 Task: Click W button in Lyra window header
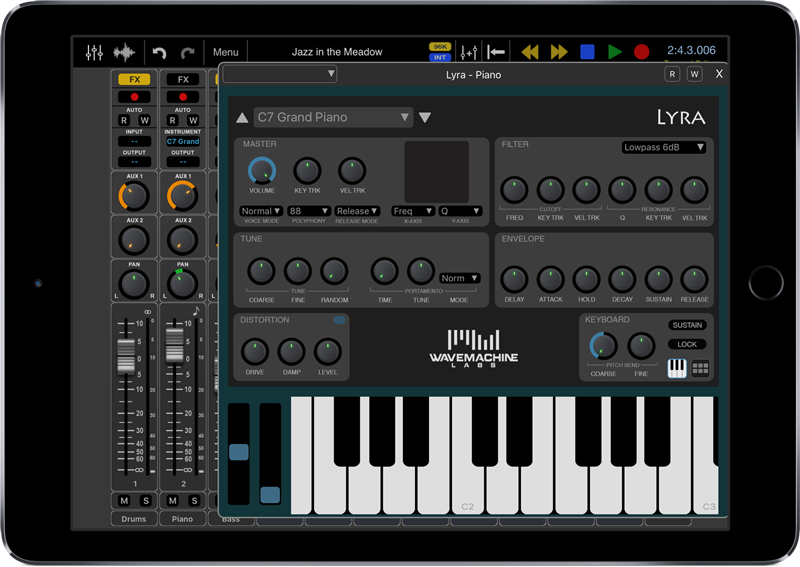click(694, 75)
